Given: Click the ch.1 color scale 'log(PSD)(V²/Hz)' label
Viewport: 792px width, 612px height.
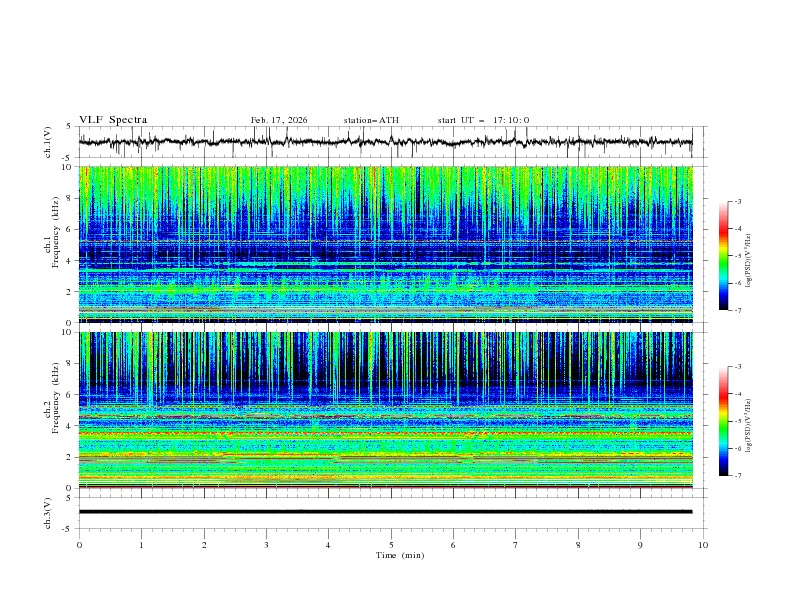Looking at the screenshot, I should point(748,261).
